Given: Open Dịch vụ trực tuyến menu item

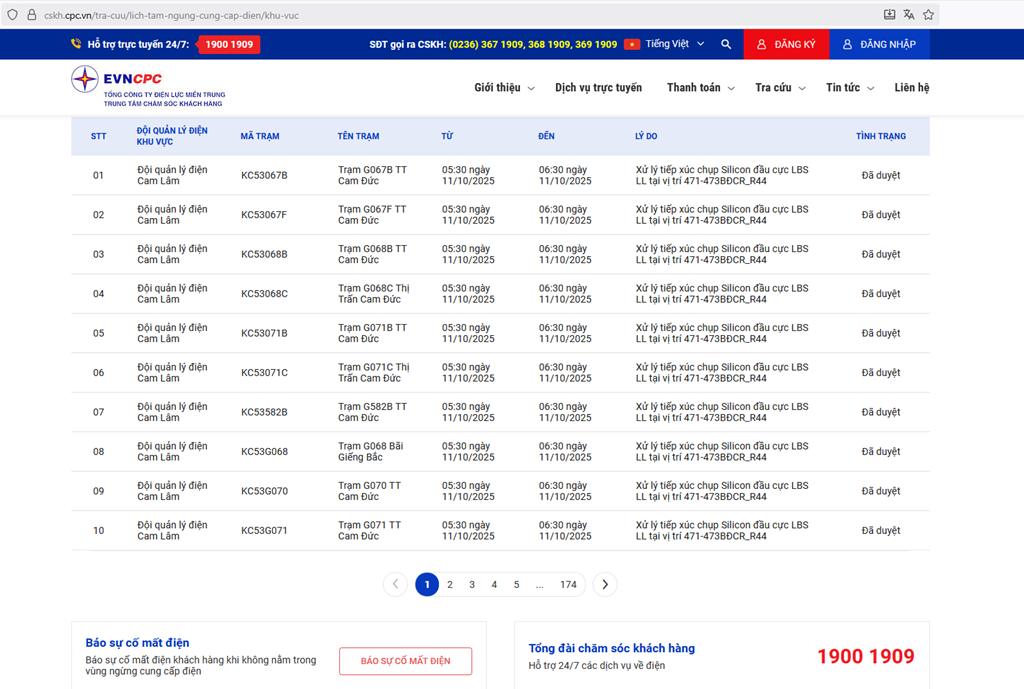Looking at the screenshot, I should click(x=598, y=88).
